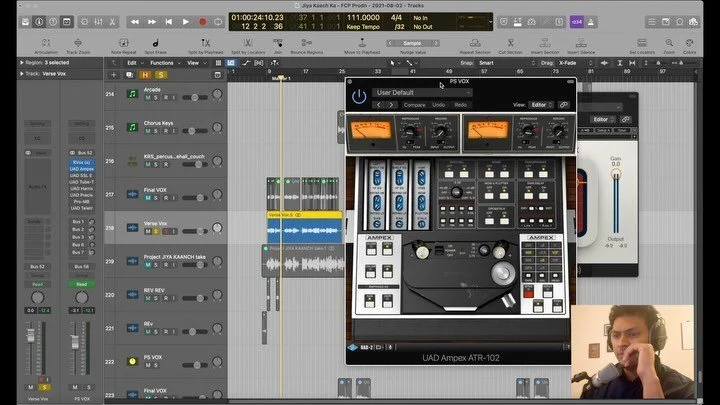Toggle the purple Count-in button

tap(577, 22)
